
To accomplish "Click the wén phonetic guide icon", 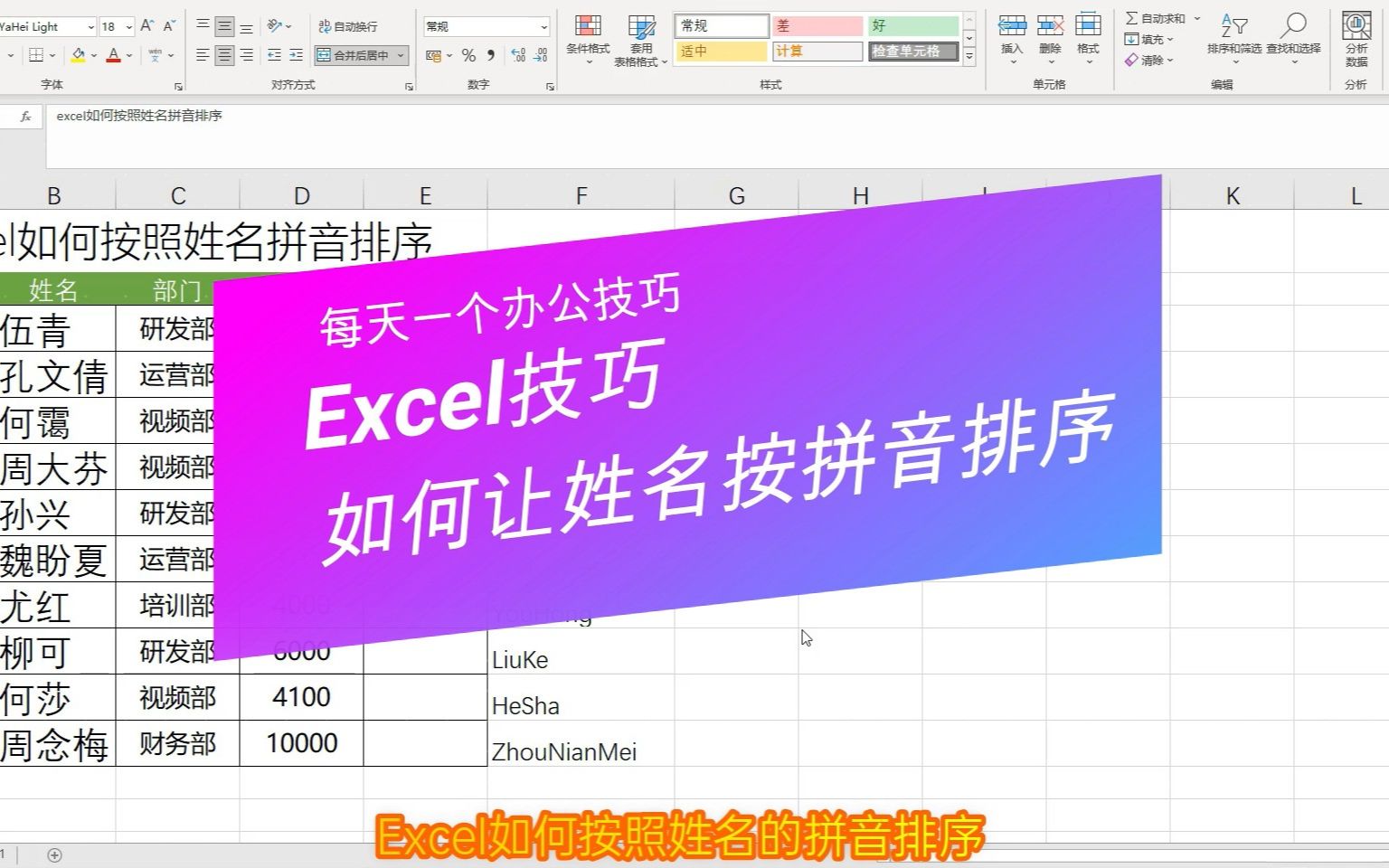I will pos(156,55).
